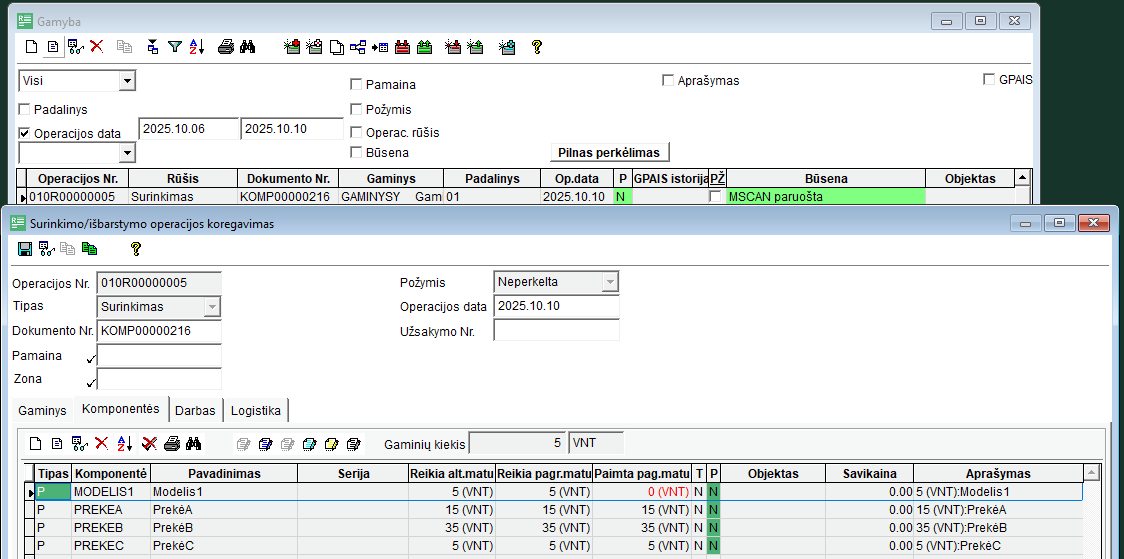Click the green paste copy icon in editing dialog
Image resolution: width=1124 pixels, height=559 pixels.
coord(89,249)
